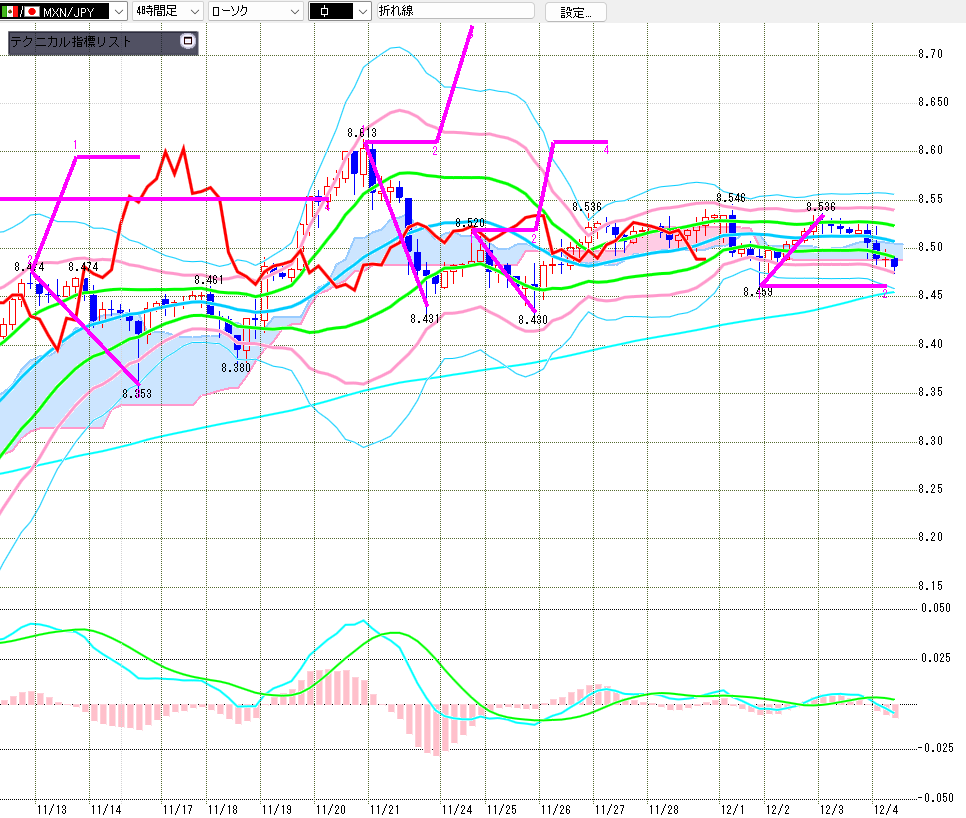Click the 8.546 peak price label
Viewport: 966px width, 818px height.
731,198
